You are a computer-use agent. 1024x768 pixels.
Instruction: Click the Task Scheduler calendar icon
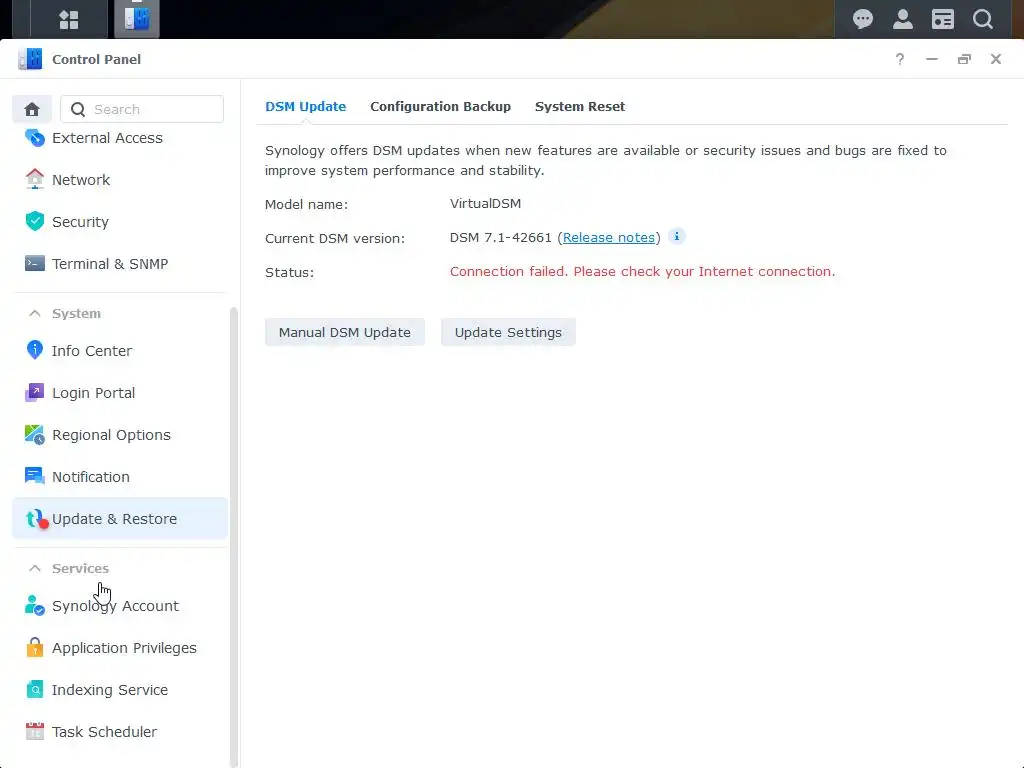click(35, 731)
